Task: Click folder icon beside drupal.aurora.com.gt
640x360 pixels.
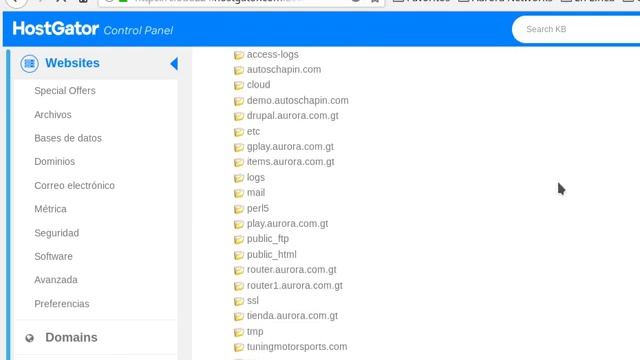Action: point(239,116)
